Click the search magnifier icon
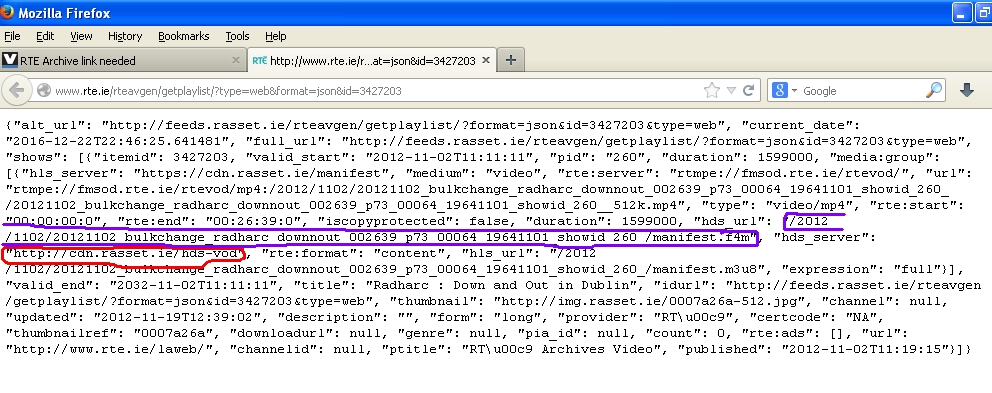992x393 pixels. (x=934, y=90)
